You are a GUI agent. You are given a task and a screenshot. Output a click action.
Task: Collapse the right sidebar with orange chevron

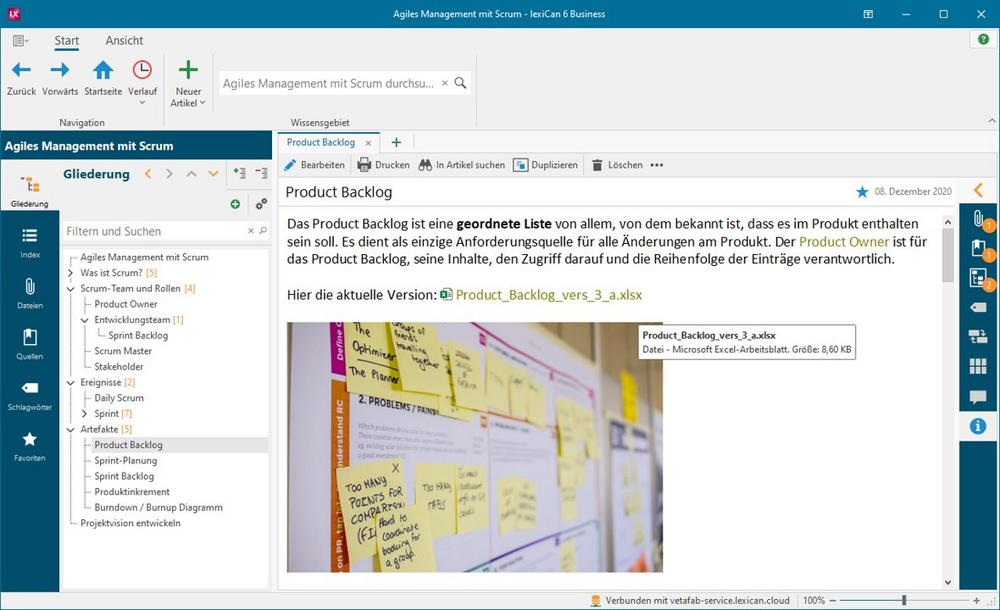click(x=978, y=190)
